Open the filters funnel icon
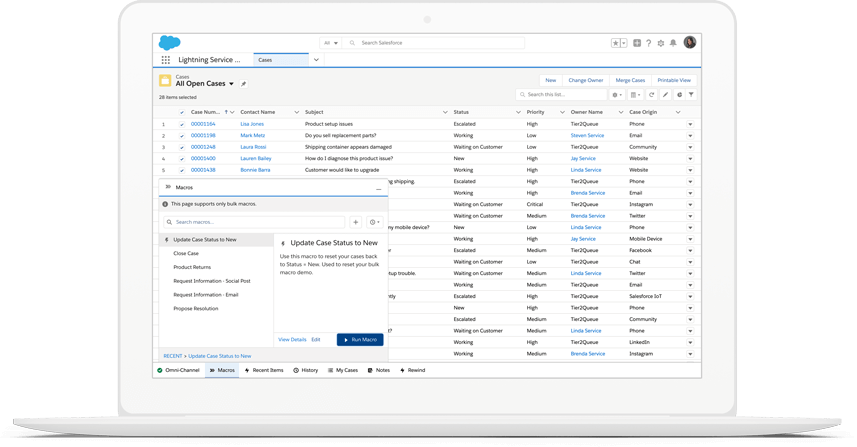The width and height of the screenshot is (857, 447). 691,95
